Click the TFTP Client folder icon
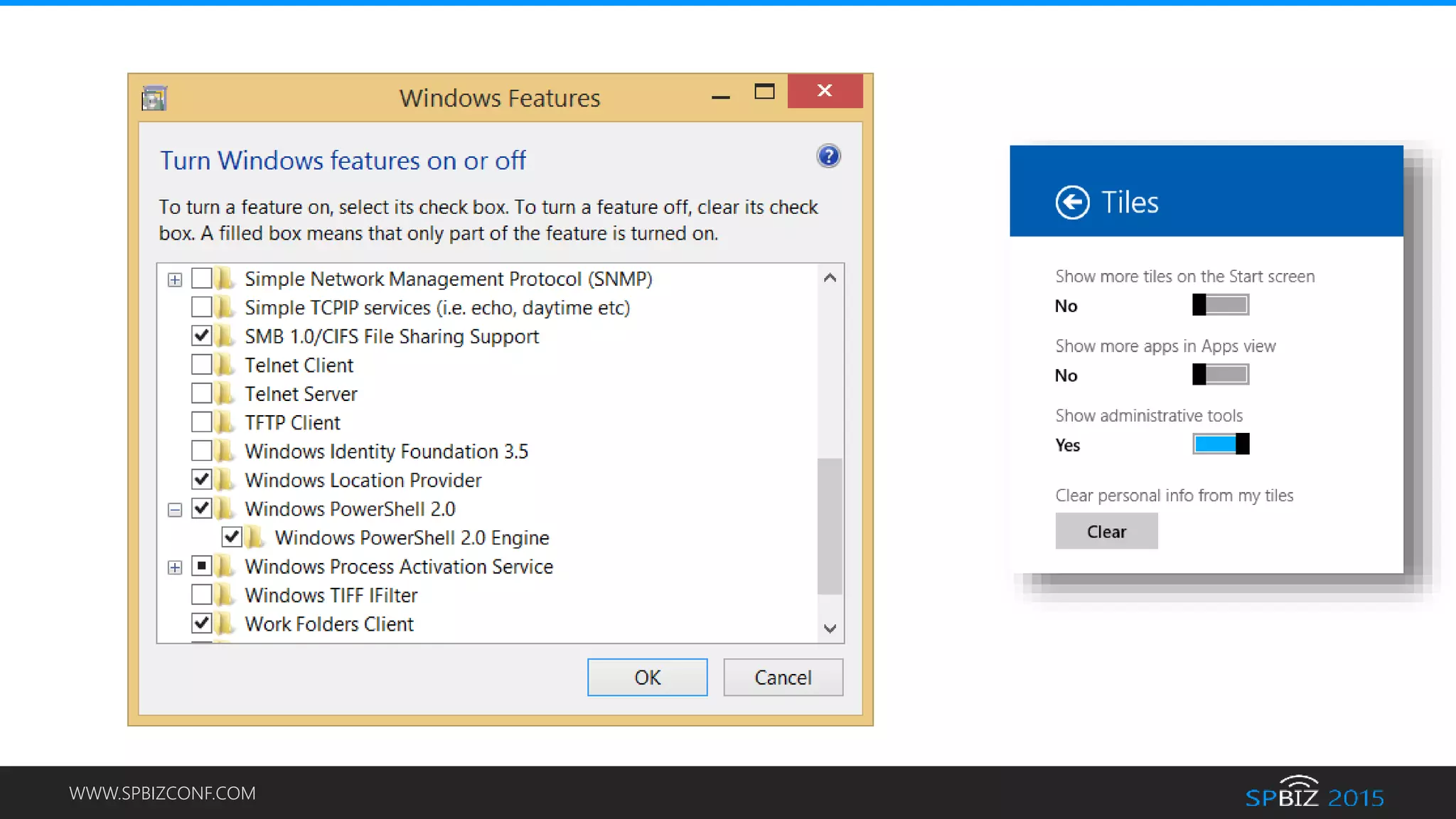This screenshot has height=819, width=1456. coord(224,422)
